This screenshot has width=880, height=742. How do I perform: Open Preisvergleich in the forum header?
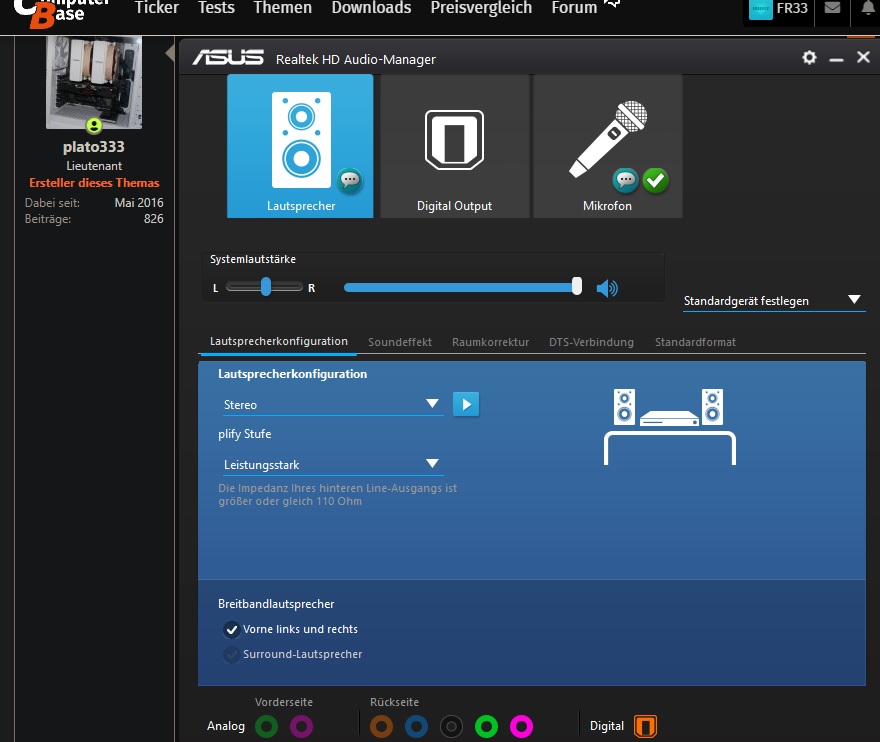pyautogui.click(x=481, y=8)
